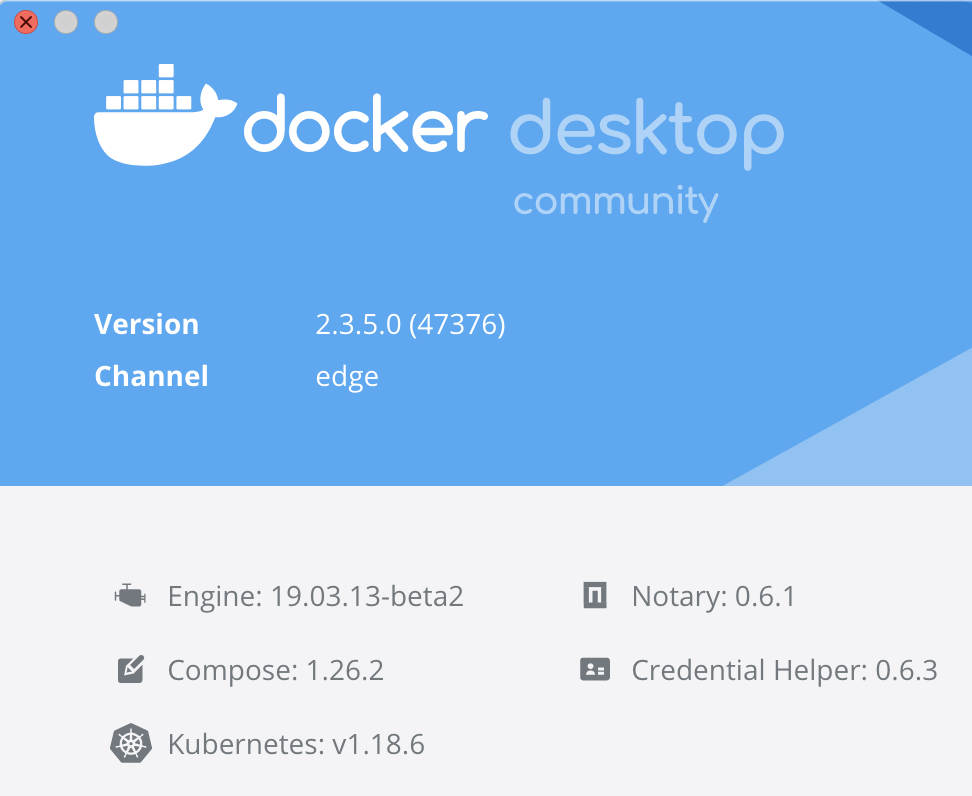The width and height of the screenshot is (972, 796).
Task: Select the edge channel value
Action: click(347, 378)
